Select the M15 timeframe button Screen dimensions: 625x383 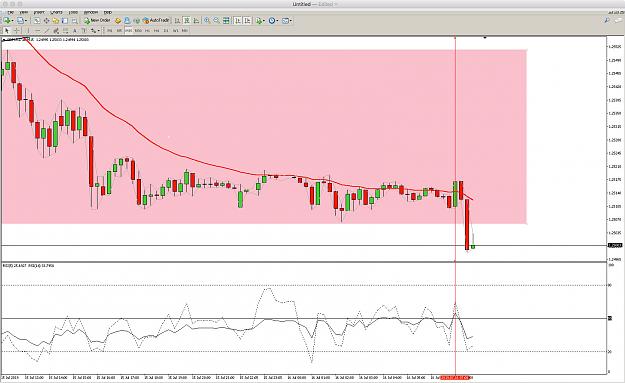[128, 30]
